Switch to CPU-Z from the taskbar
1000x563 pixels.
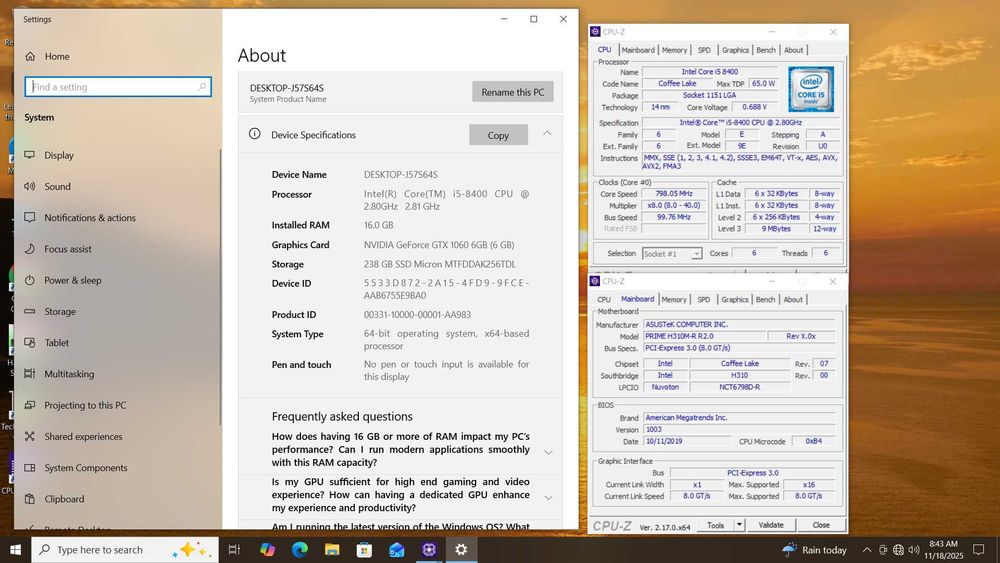tap(429, 550)
